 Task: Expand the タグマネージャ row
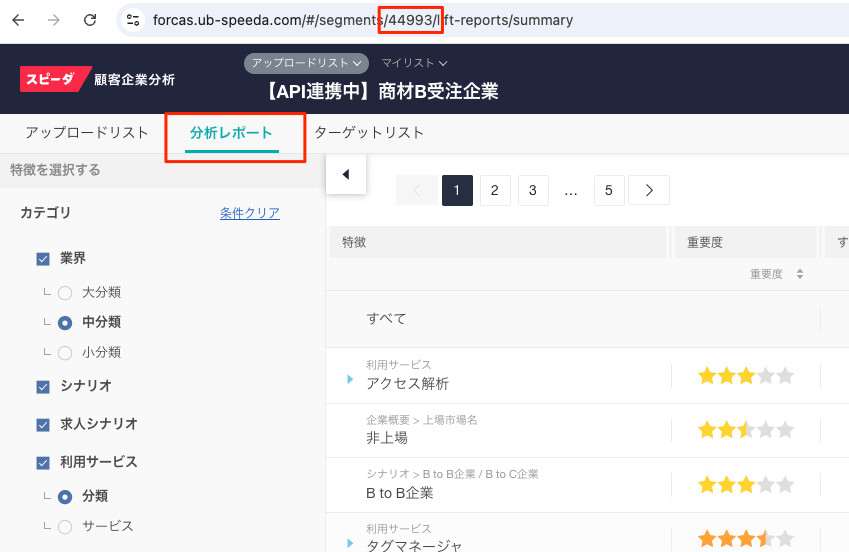click(351, 543)
